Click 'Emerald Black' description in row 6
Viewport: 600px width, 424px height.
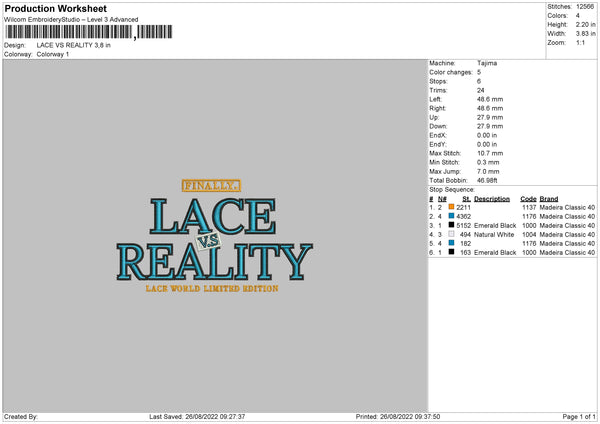[x=495, y=253]
